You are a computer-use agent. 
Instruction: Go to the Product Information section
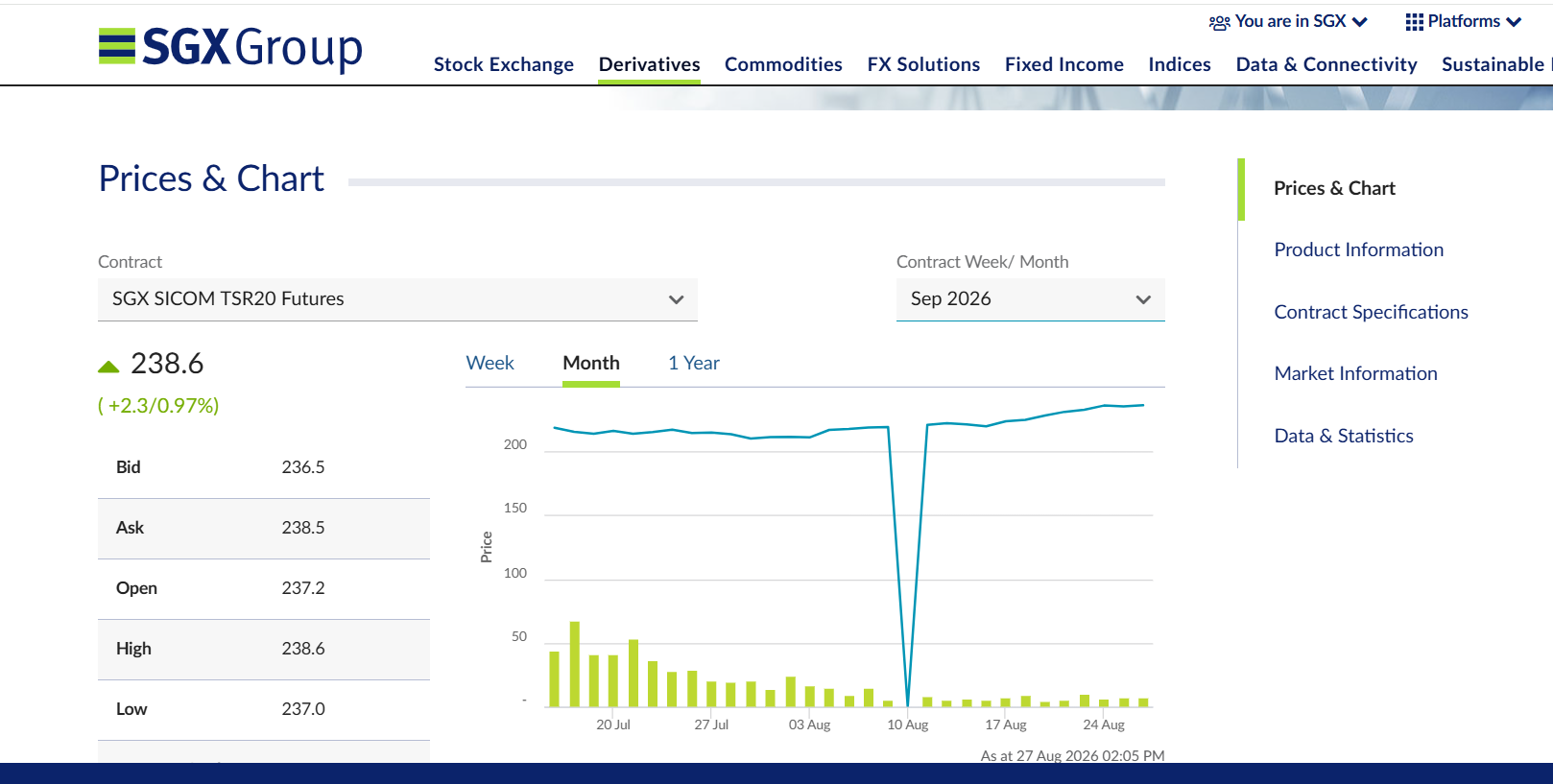1358,249
